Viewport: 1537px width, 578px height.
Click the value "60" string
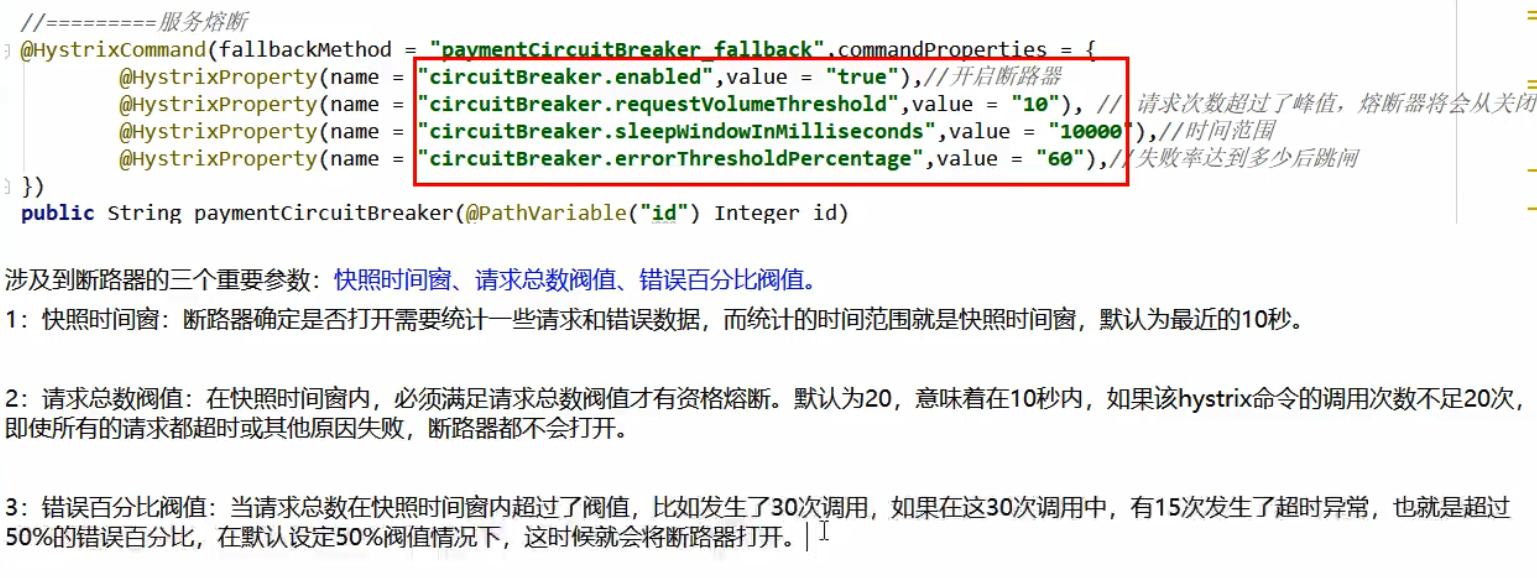pos(1060,158)
